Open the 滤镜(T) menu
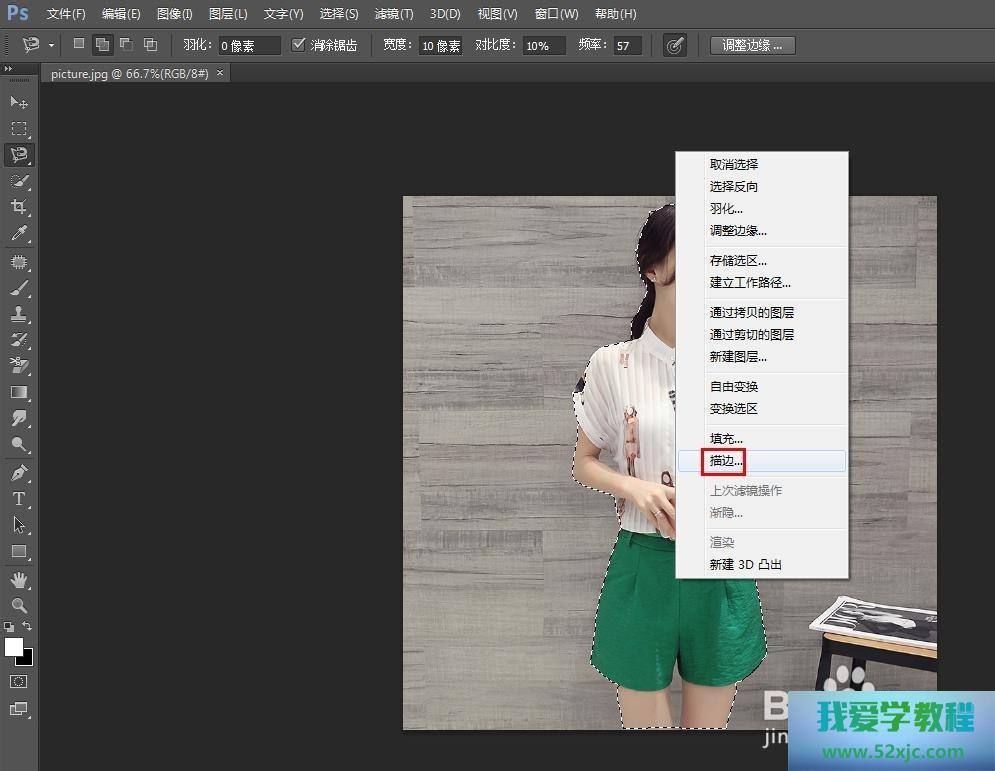 (x=393, y=14)
